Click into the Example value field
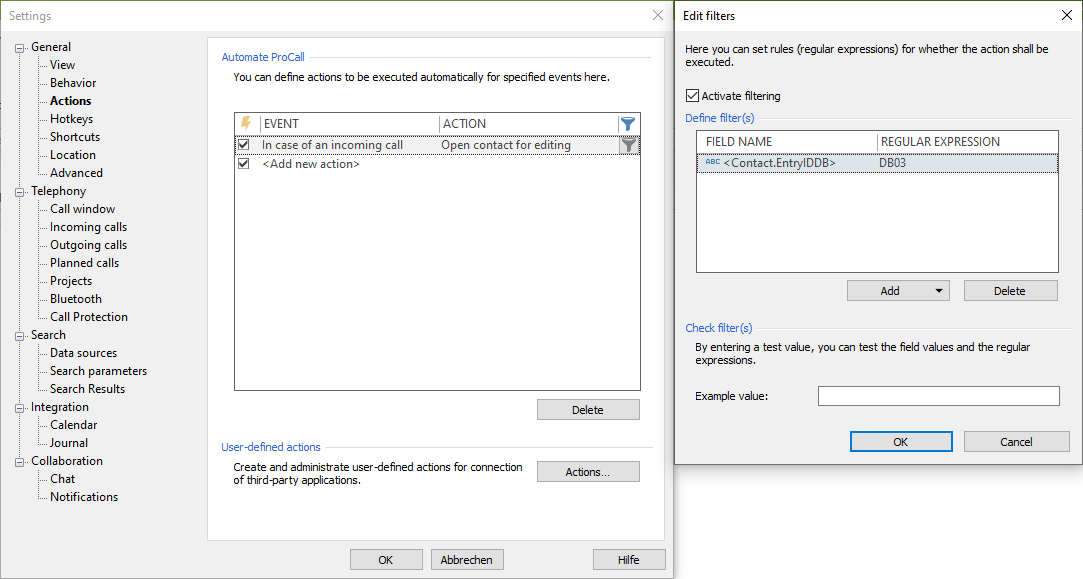Image resolution: width=1083 pixels, height=579 pixels. point(938,397)
